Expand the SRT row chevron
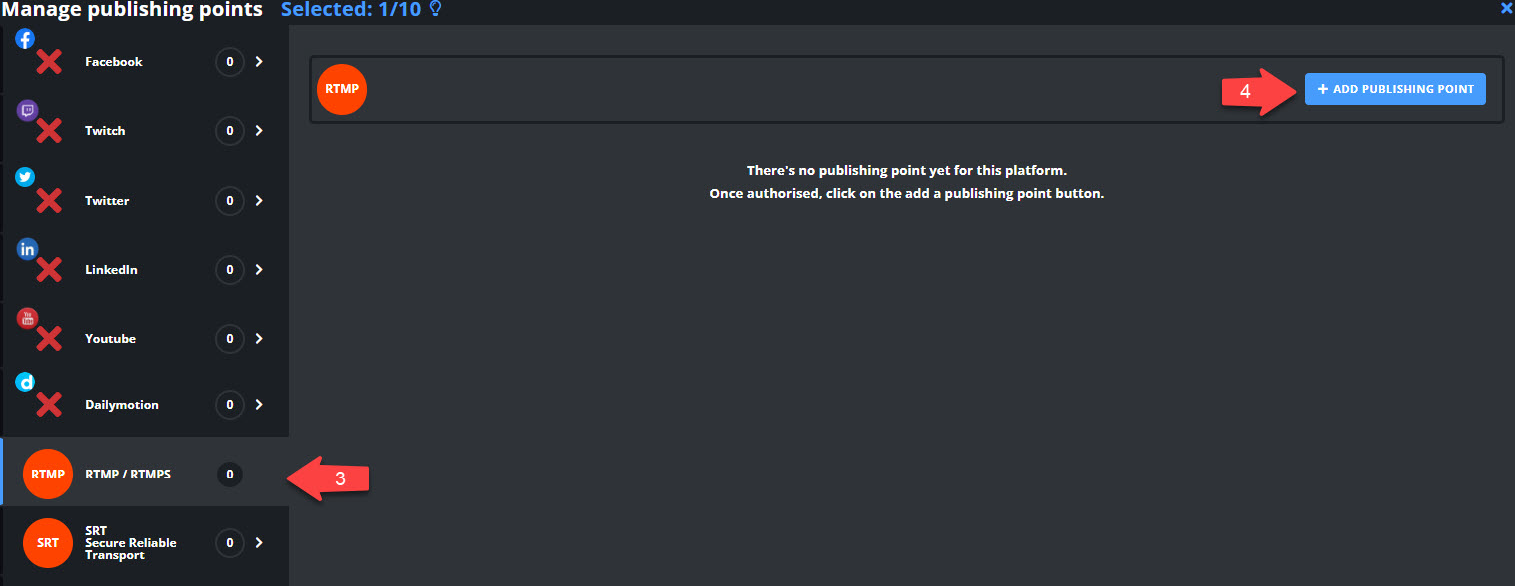Image resolution: width=1515 pixels, height=586 pixels. (x=259, y=543)
